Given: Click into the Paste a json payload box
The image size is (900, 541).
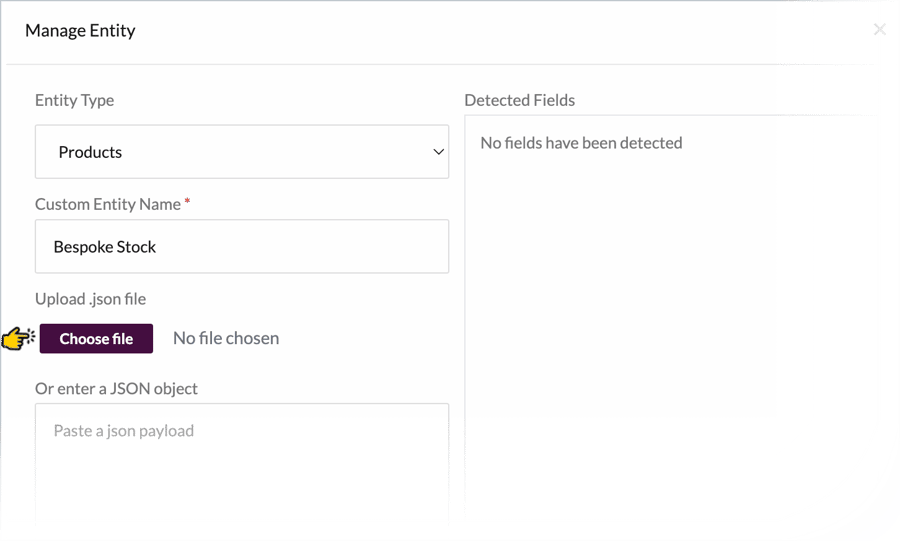Looking at the screenshot, I should pyautogui.click(x=242, y=465).
